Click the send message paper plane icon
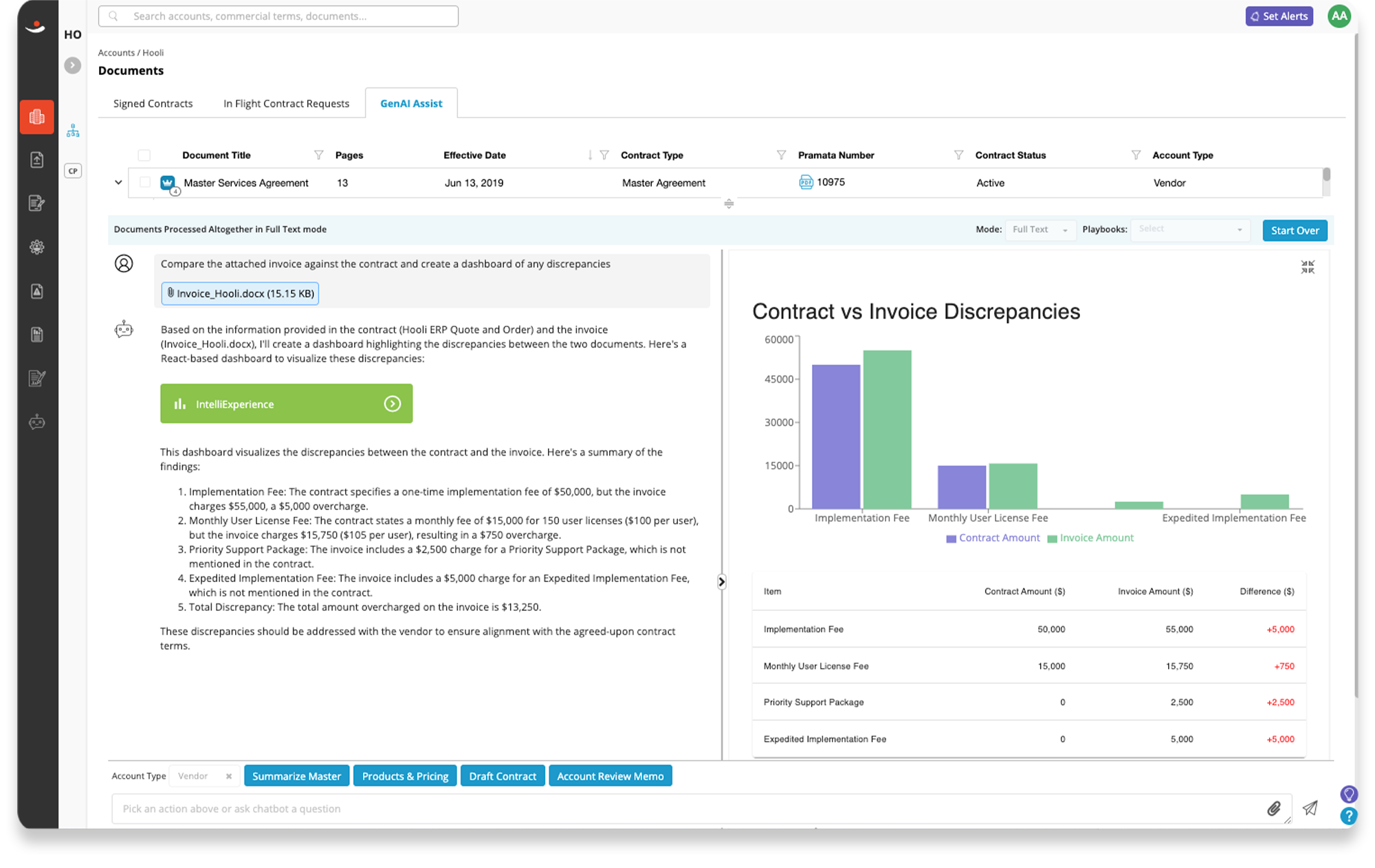Viewport: 1375px width, 868px height. [1310, 809]
